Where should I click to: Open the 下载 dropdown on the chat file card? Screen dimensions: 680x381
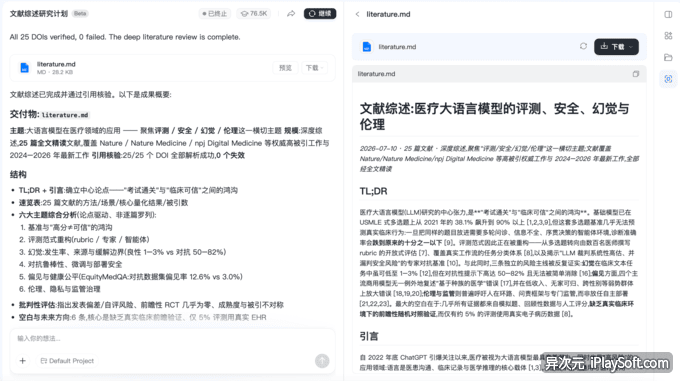pyautogui.click(x=314, y=68)
